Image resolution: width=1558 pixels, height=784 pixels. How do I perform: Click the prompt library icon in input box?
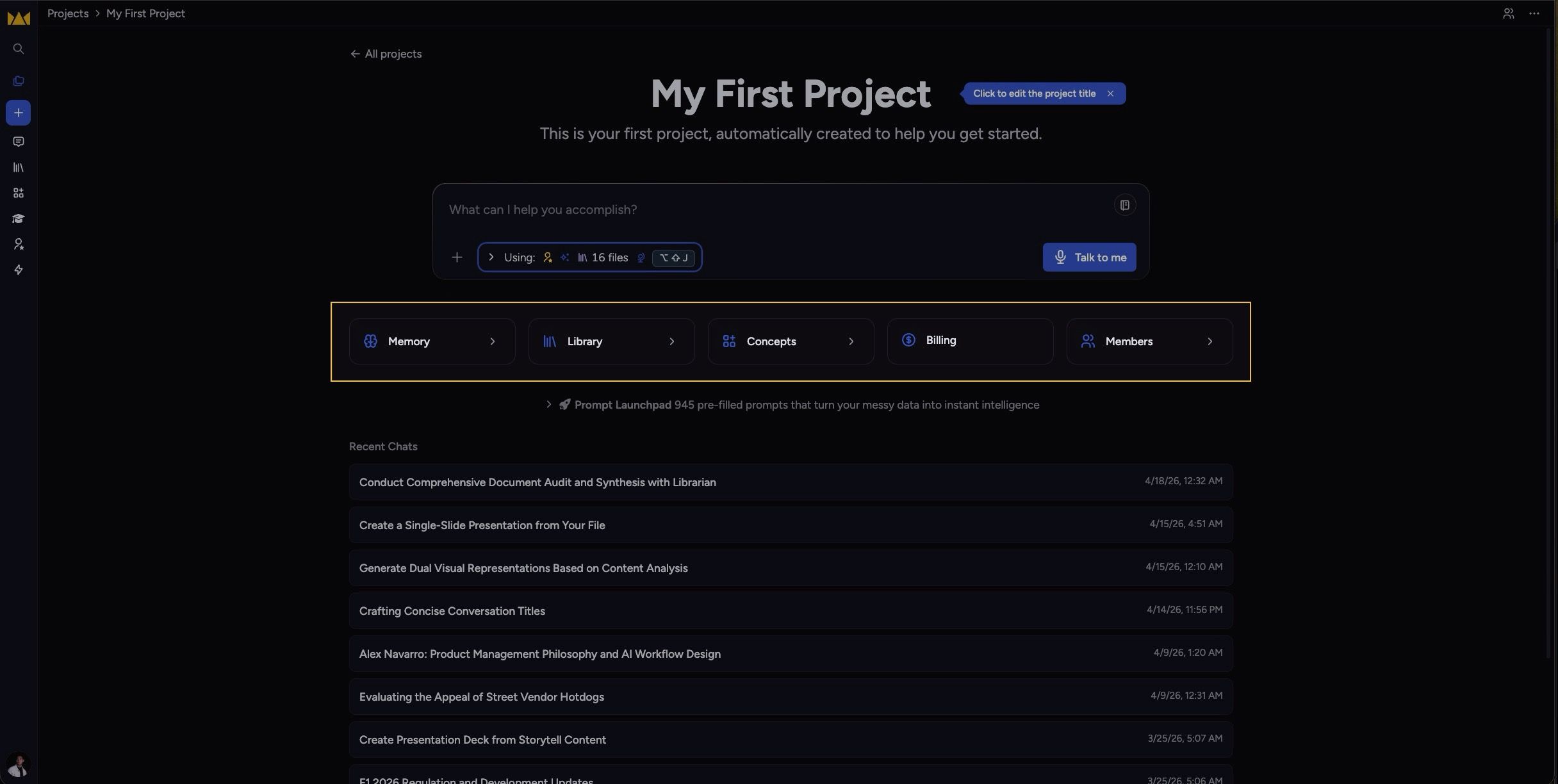click(x=1124, y=205)
